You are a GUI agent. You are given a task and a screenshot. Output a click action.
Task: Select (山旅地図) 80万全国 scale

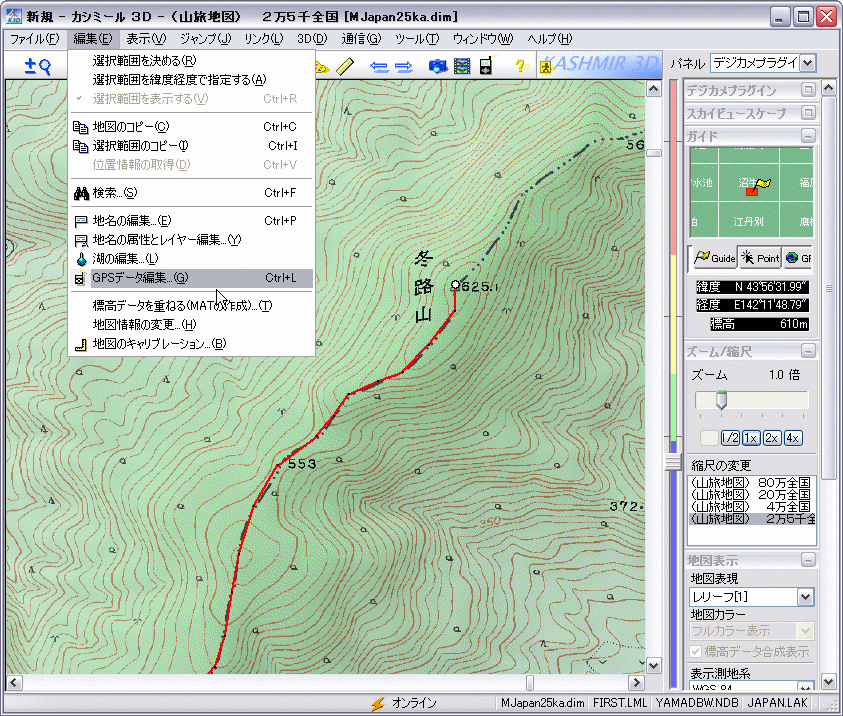click(x=752, y=482)
